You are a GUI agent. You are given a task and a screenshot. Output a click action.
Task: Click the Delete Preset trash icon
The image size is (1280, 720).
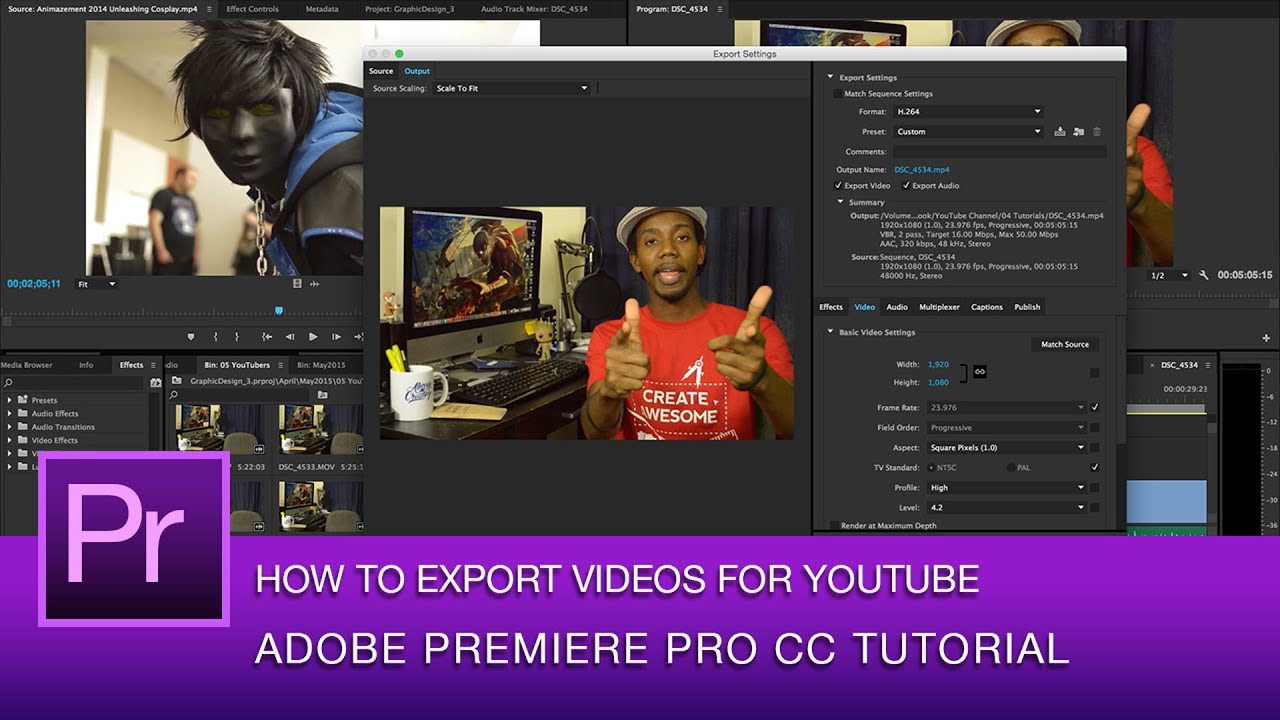[x=1097, y=132]
